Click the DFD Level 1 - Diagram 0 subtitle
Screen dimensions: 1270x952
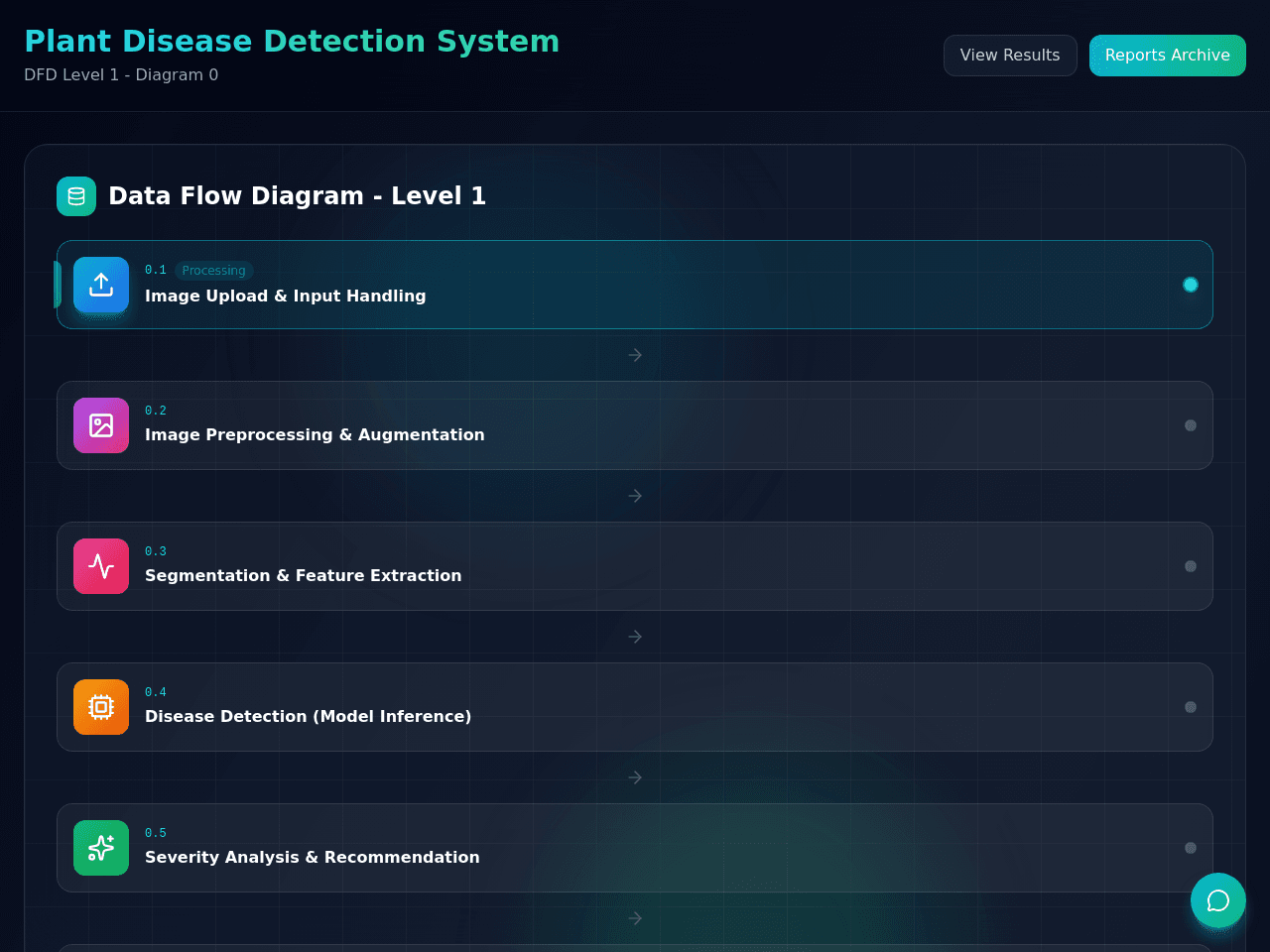pos(121,75)
